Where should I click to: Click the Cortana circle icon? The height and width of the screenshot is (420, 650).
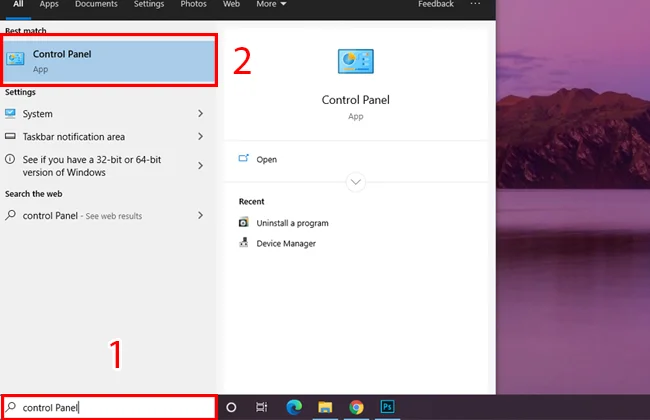point(231,407)
